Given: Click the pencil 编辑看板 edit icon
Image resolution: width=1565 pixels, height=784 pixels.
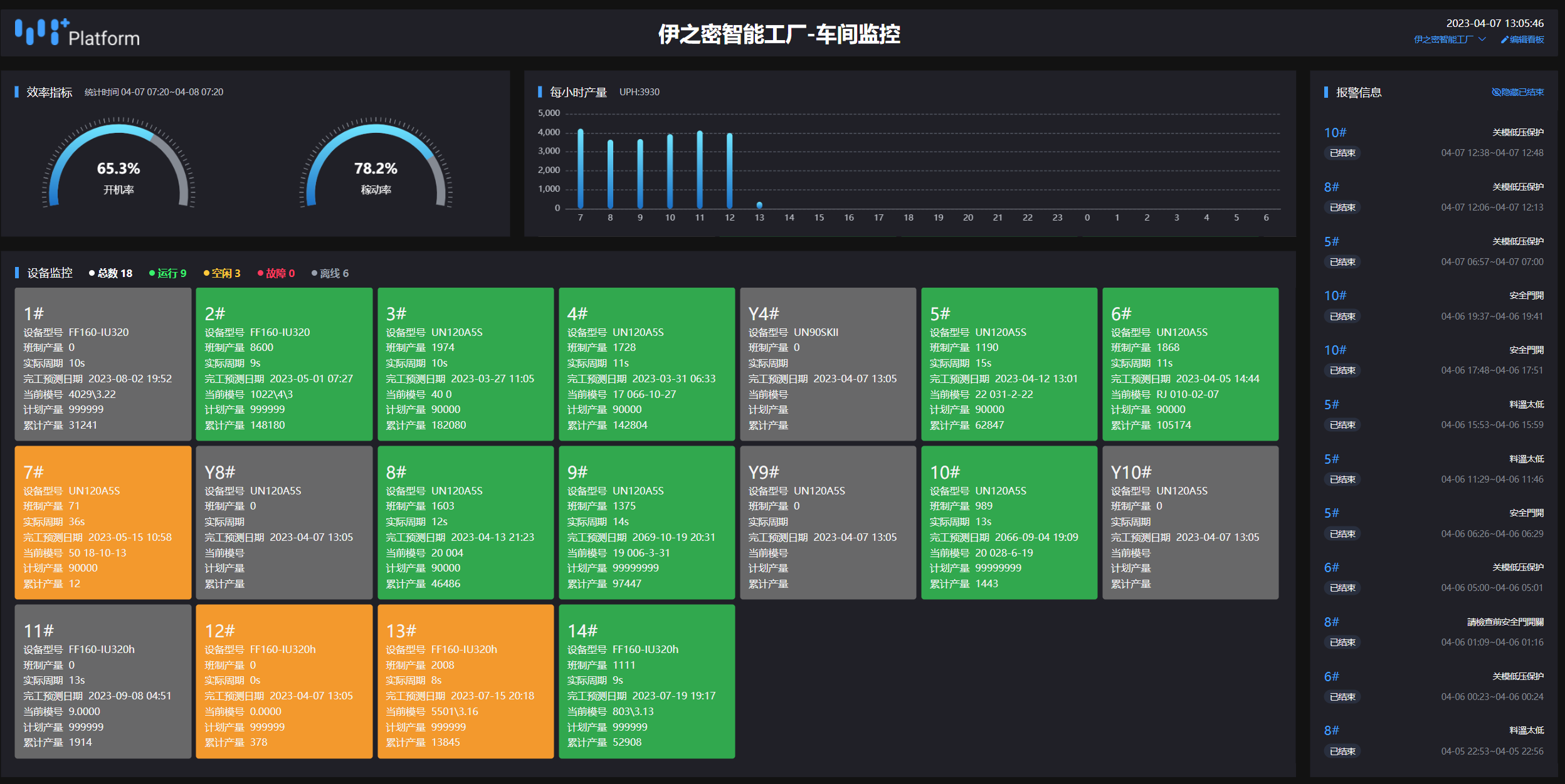Looking at the screenshot, I should coord(1504,39).
